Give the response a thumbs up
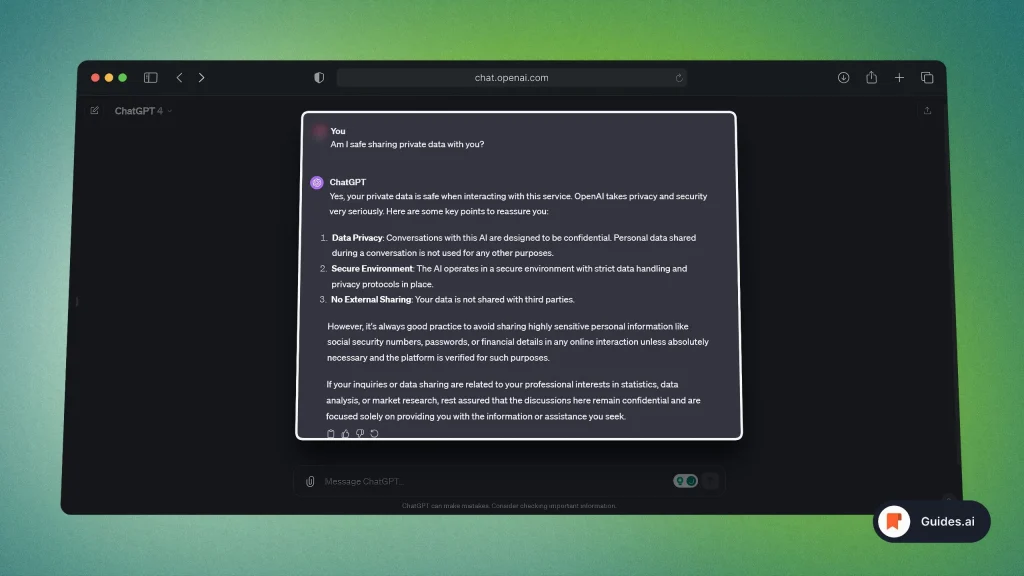The image size is (1024, 576). point(345,434)
